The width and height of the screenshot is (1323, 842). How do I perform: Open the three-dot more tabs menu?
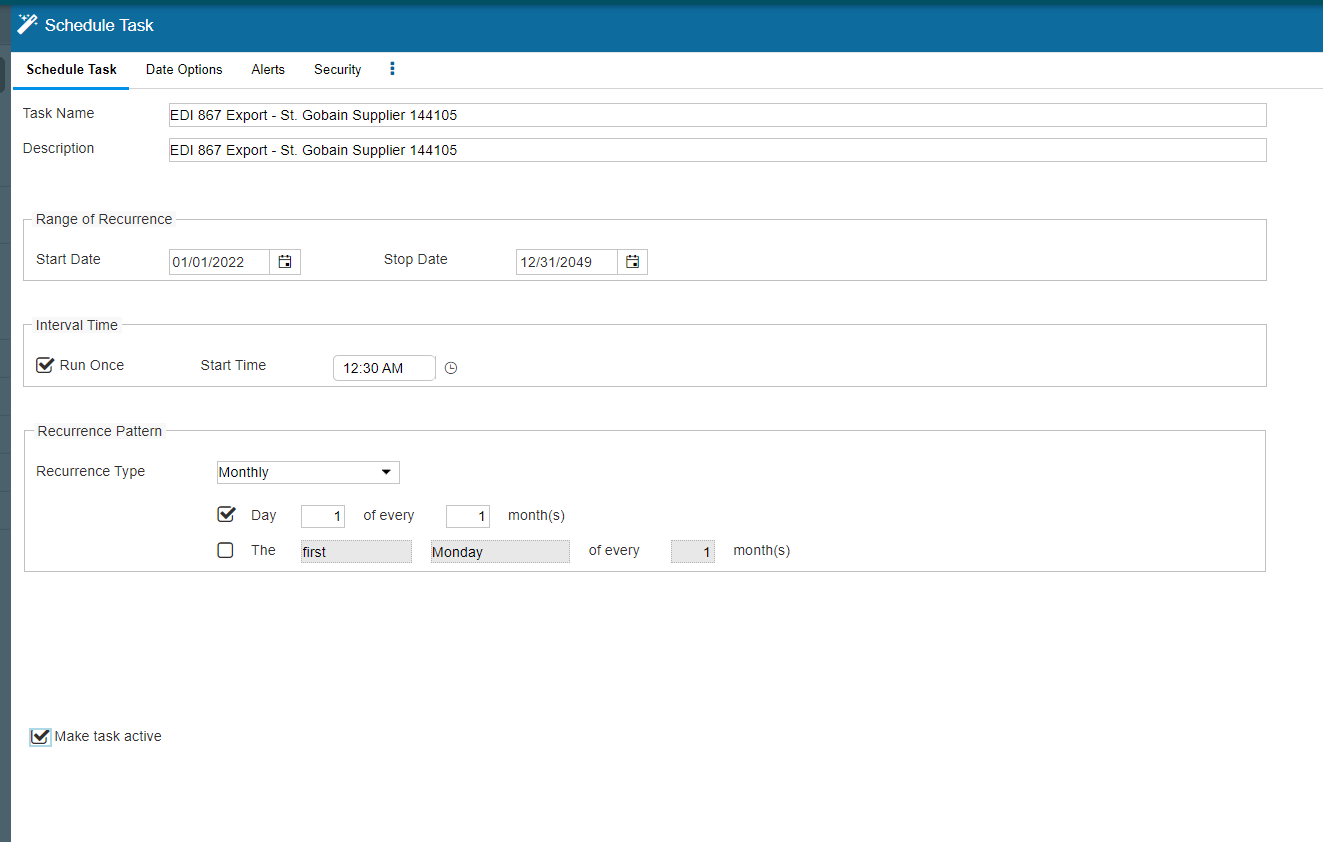pyautogui.click(x=392, y=69)
